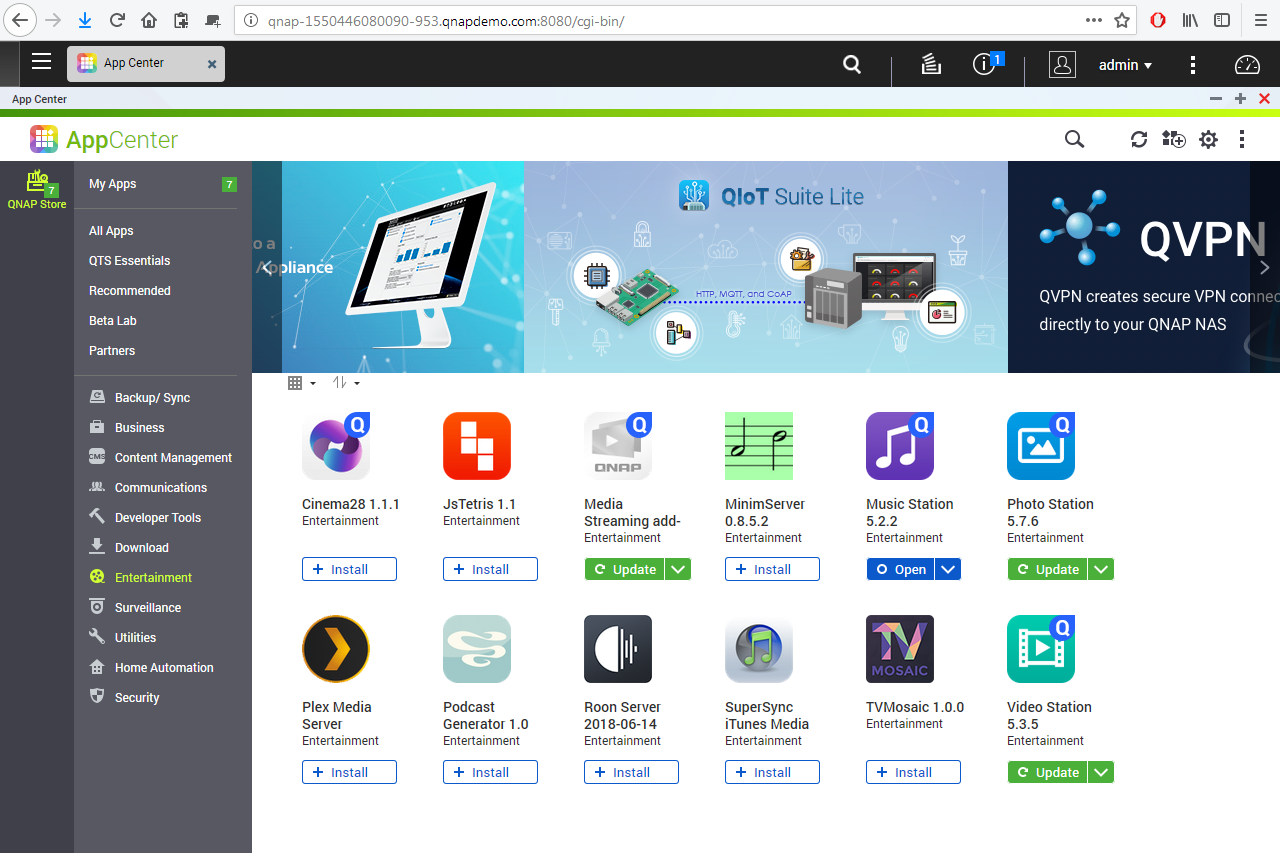Image resolution: width=1280 pixels, height=853 pixels.
Task: Install MinimServer app
Action: (772, 569)
